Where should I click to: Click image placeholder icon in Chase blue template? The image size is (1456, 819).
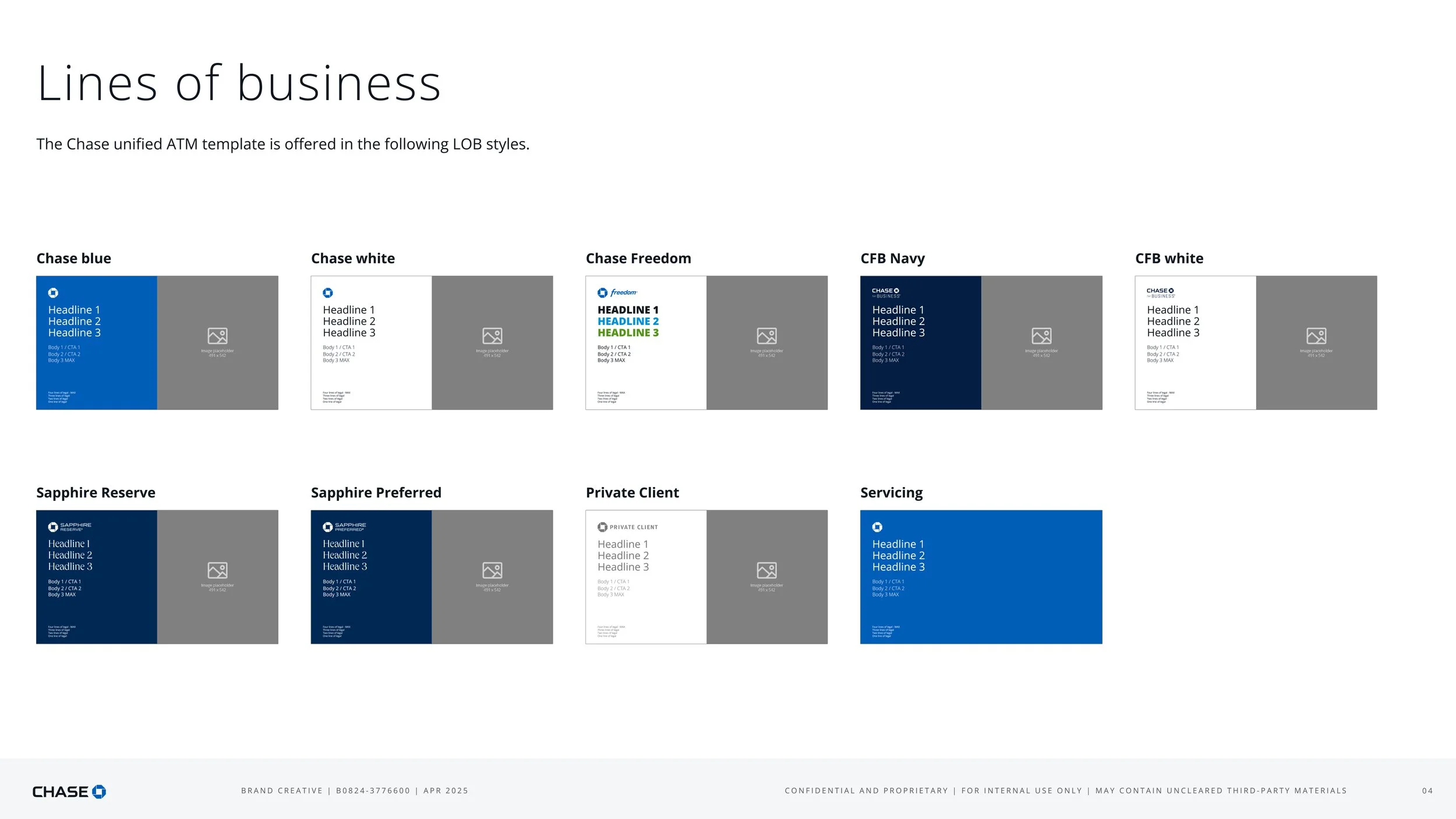click(217, 336)
